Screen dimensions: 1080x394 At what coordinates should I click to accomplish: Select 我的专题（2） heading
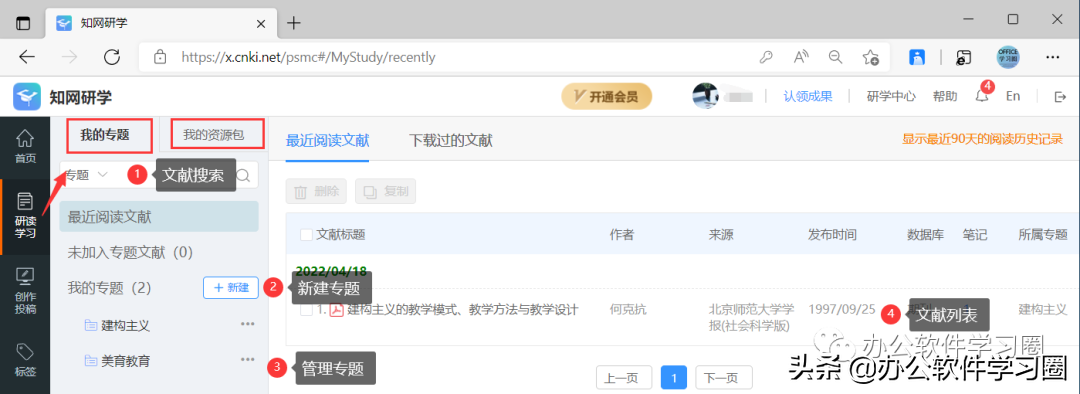pos(109,287)
